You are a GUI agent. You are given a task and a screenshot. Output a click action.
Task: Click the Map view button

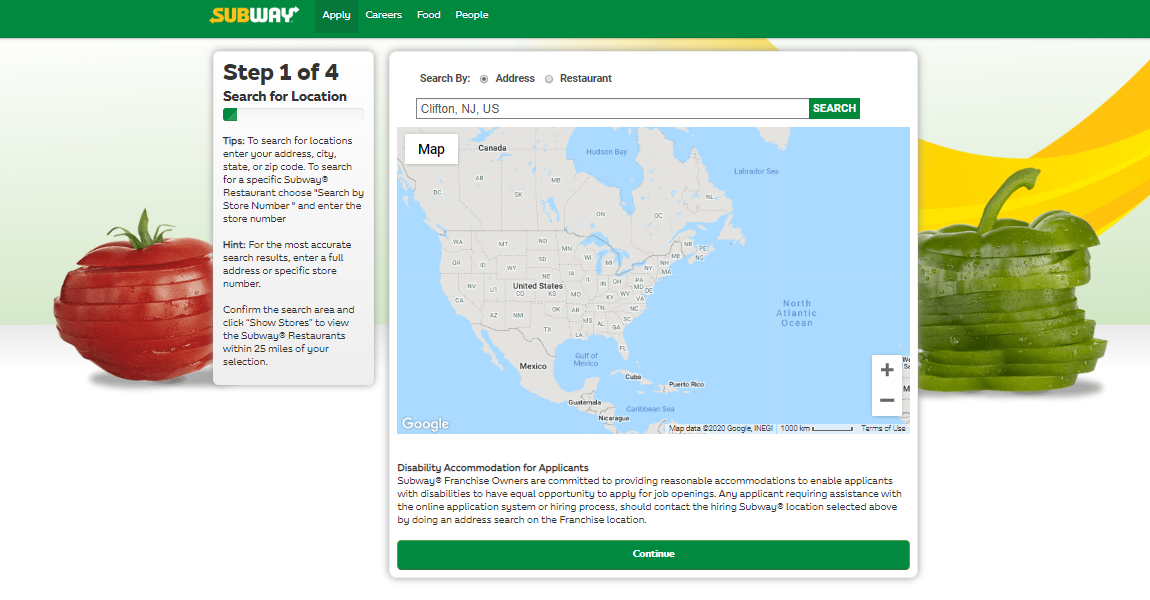click(x=431, y=149)
